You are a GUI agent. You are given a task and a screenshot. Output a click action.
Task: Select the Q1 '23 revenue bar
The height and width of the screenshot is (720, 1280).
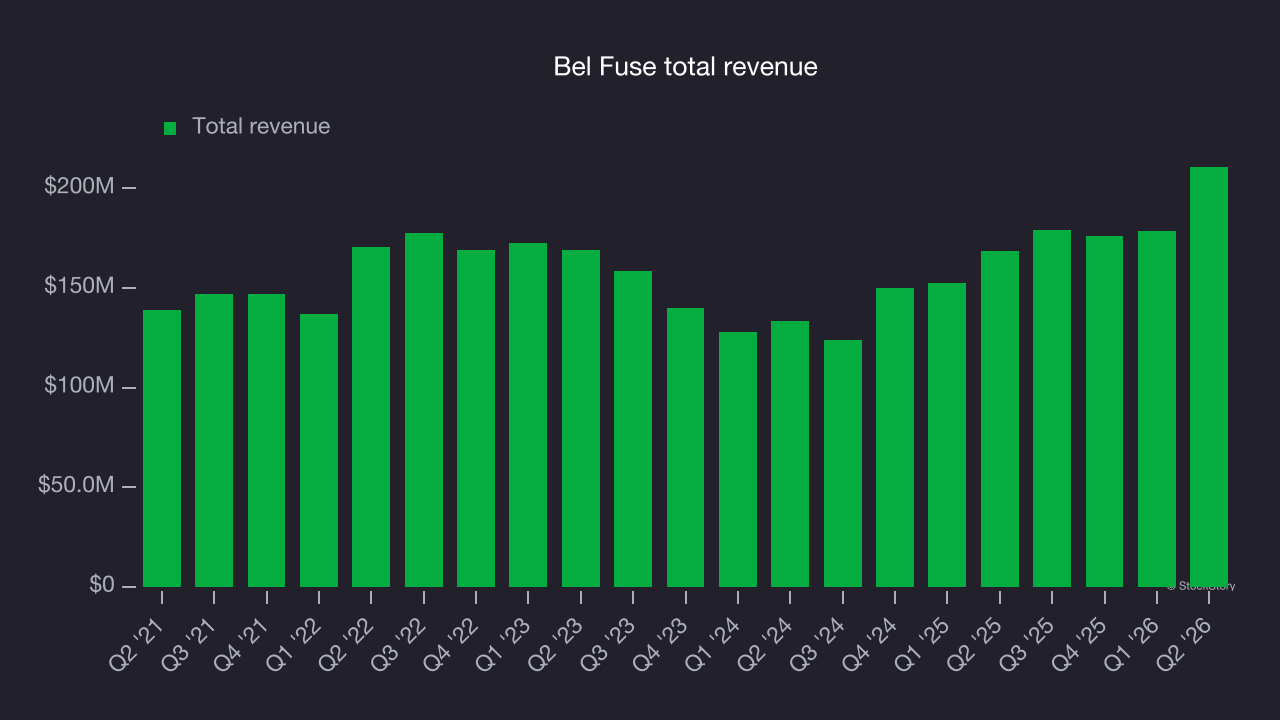[x=528, y=415]
